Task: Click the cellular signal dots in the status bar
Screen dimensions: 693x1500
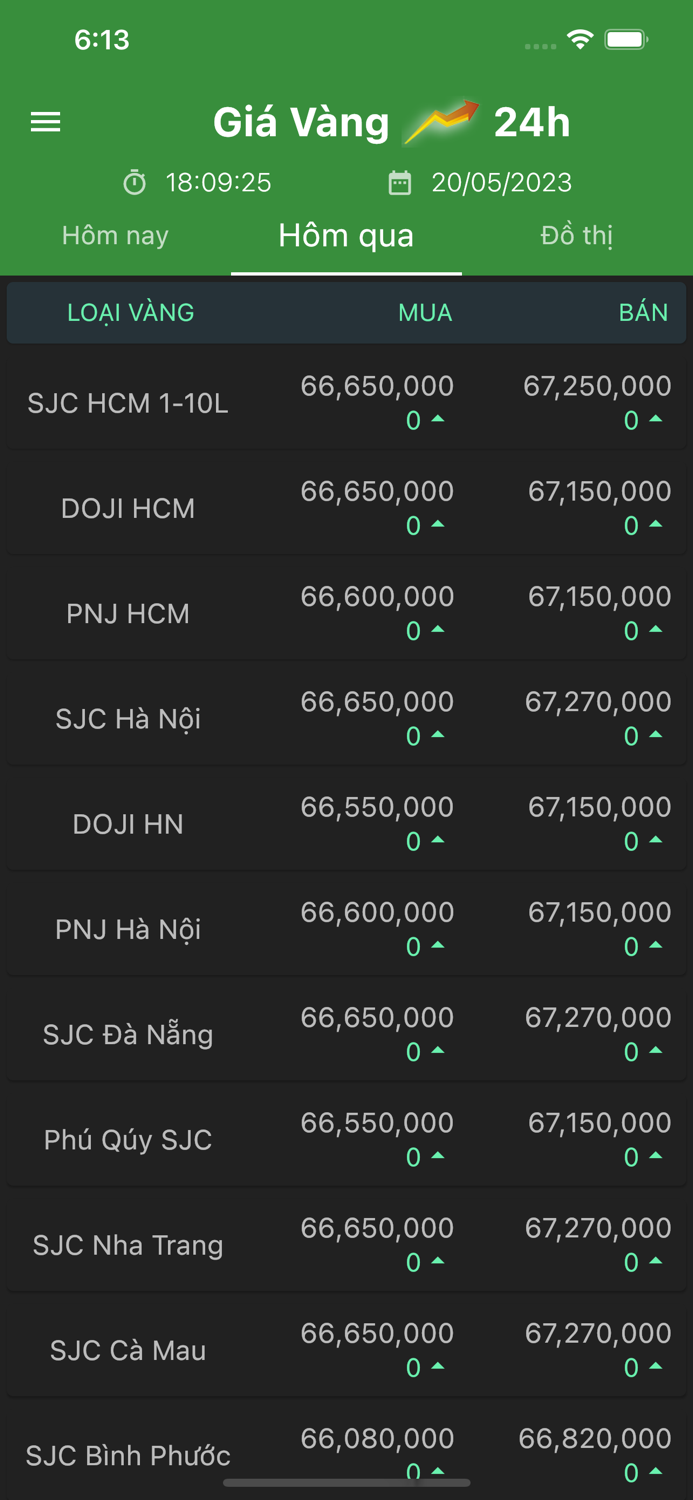Action: (538, 44)
